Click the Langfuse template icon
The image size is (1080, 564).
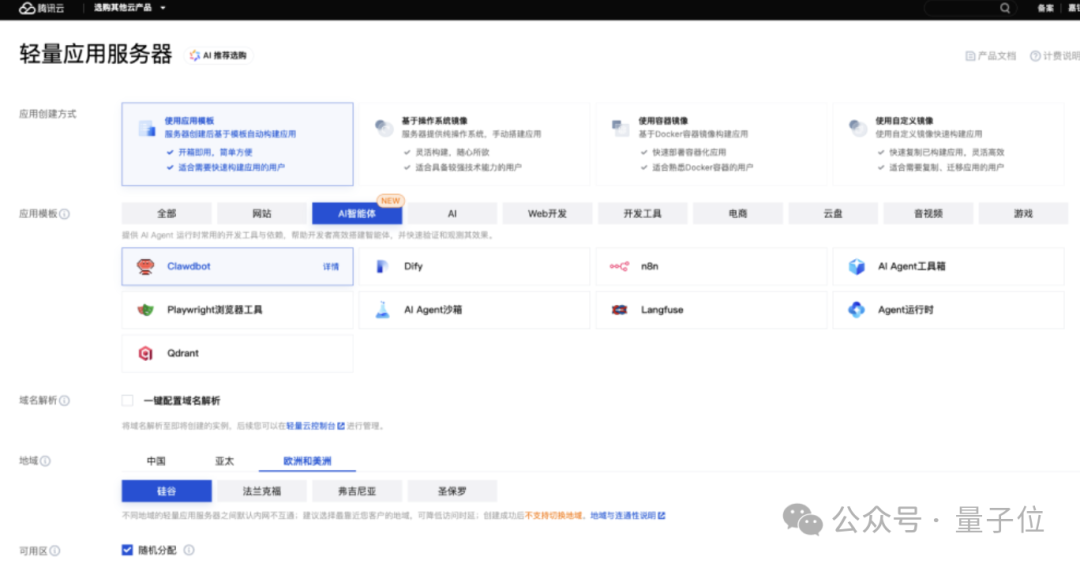(619, 310)
